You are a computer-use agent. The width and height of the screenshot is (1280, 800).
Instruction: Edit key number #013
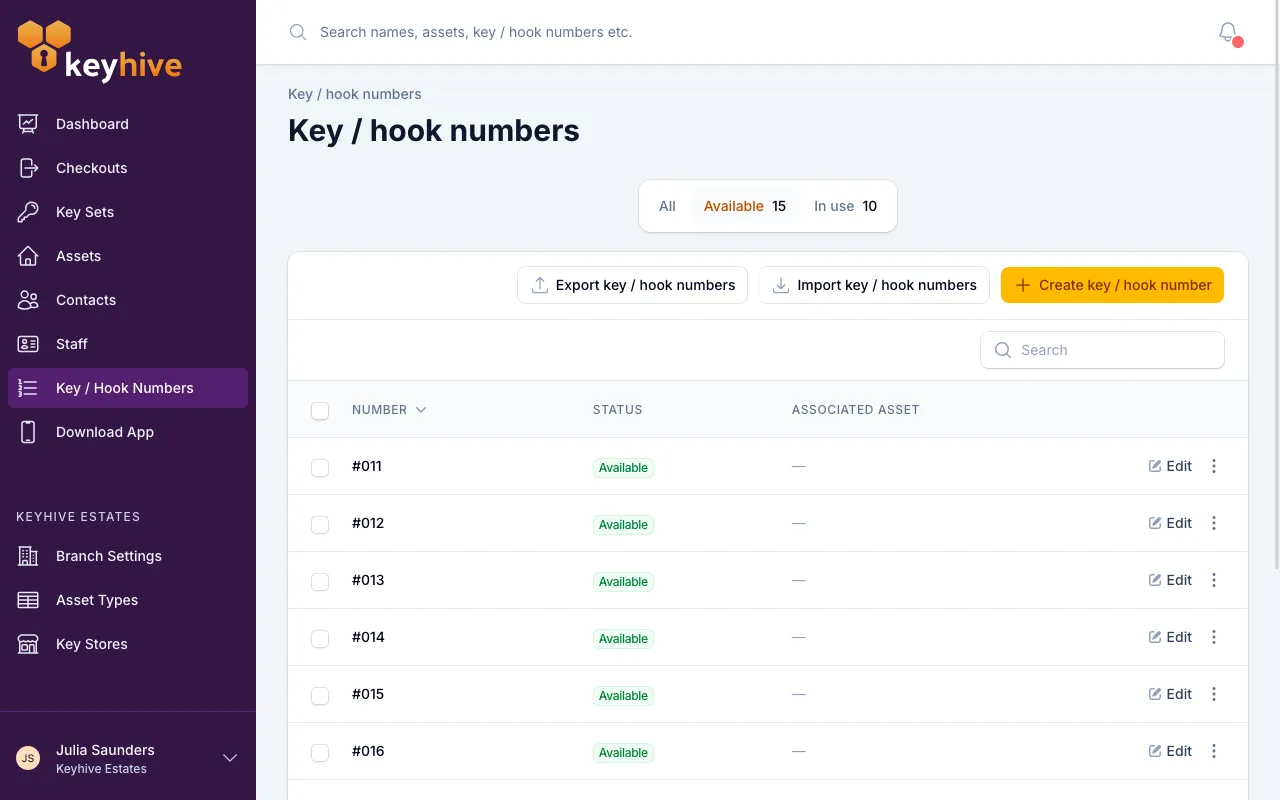point(1170,580)
